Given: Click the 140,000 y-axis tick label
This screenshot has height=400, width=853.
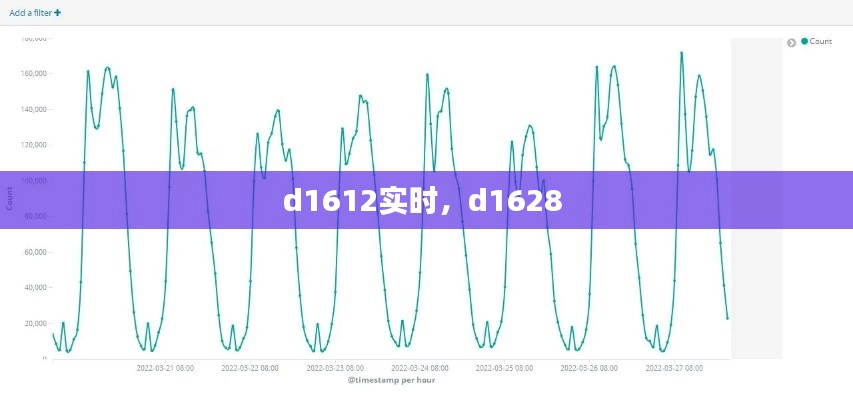Looking at the screenshot, I should (x=34, y=109).
